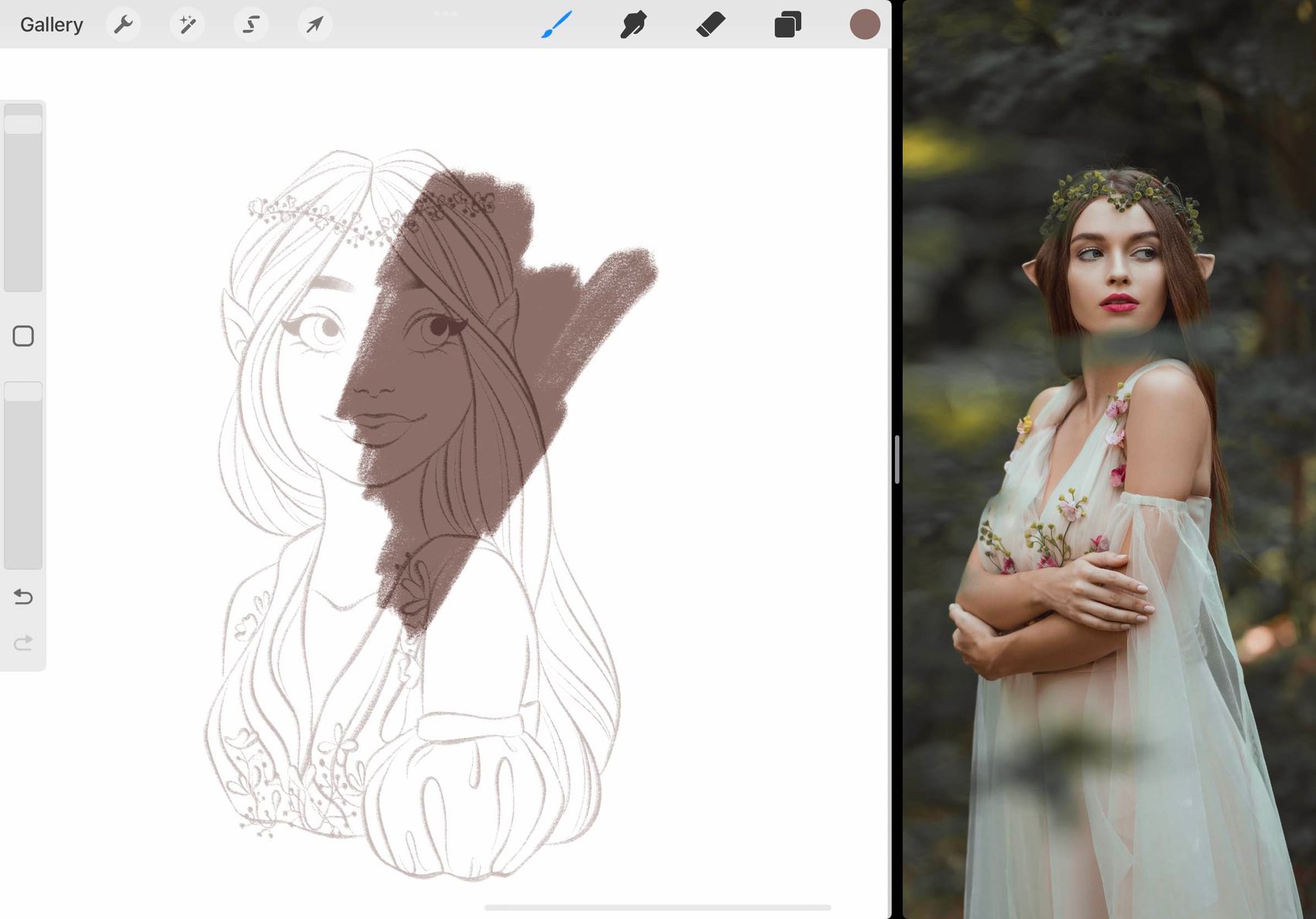Open the Actions wrench menu
The height and width of the screenshot is (919, 1316).
coord(123,25)
